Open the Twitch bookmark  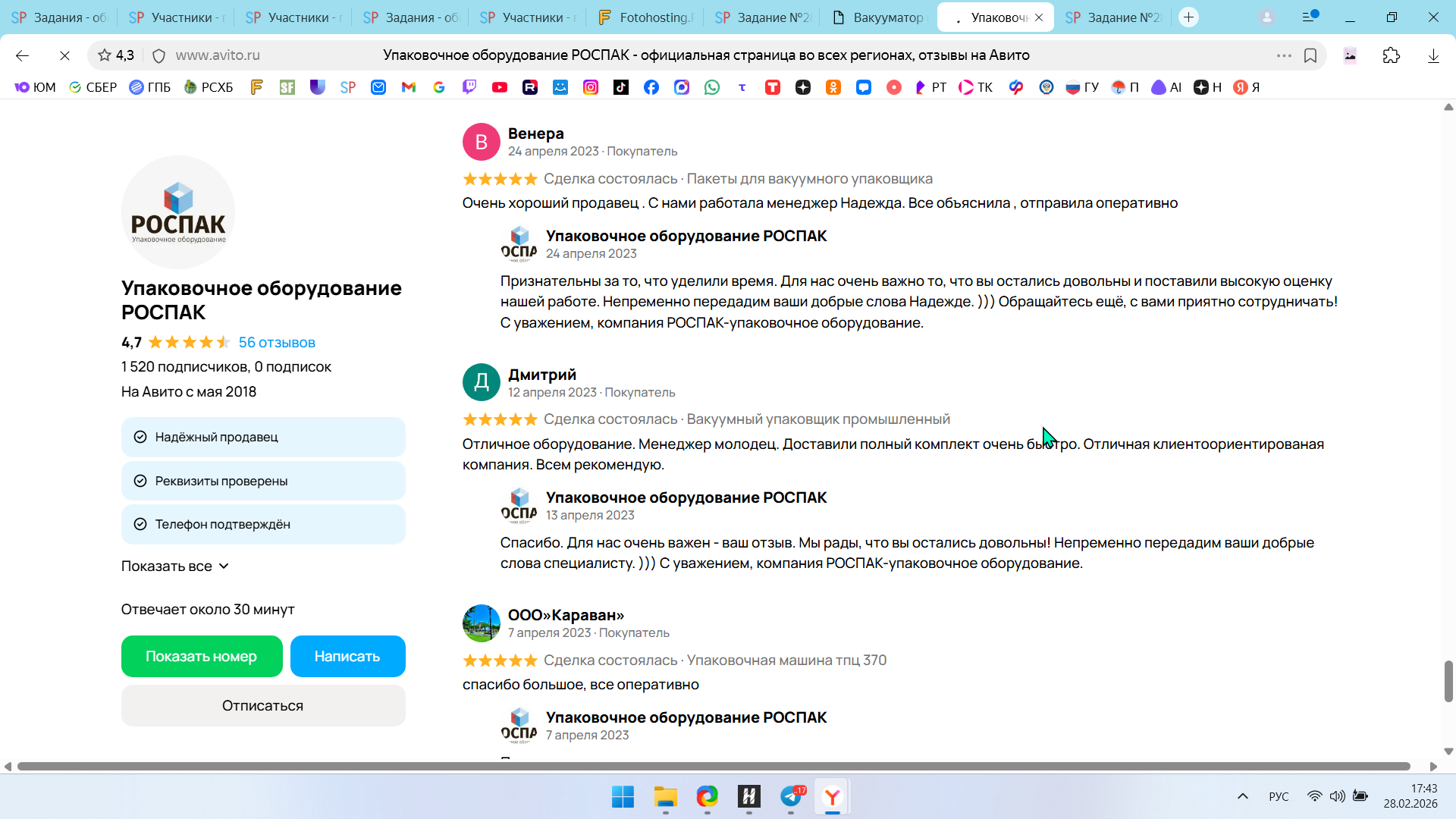click(469, 87)
